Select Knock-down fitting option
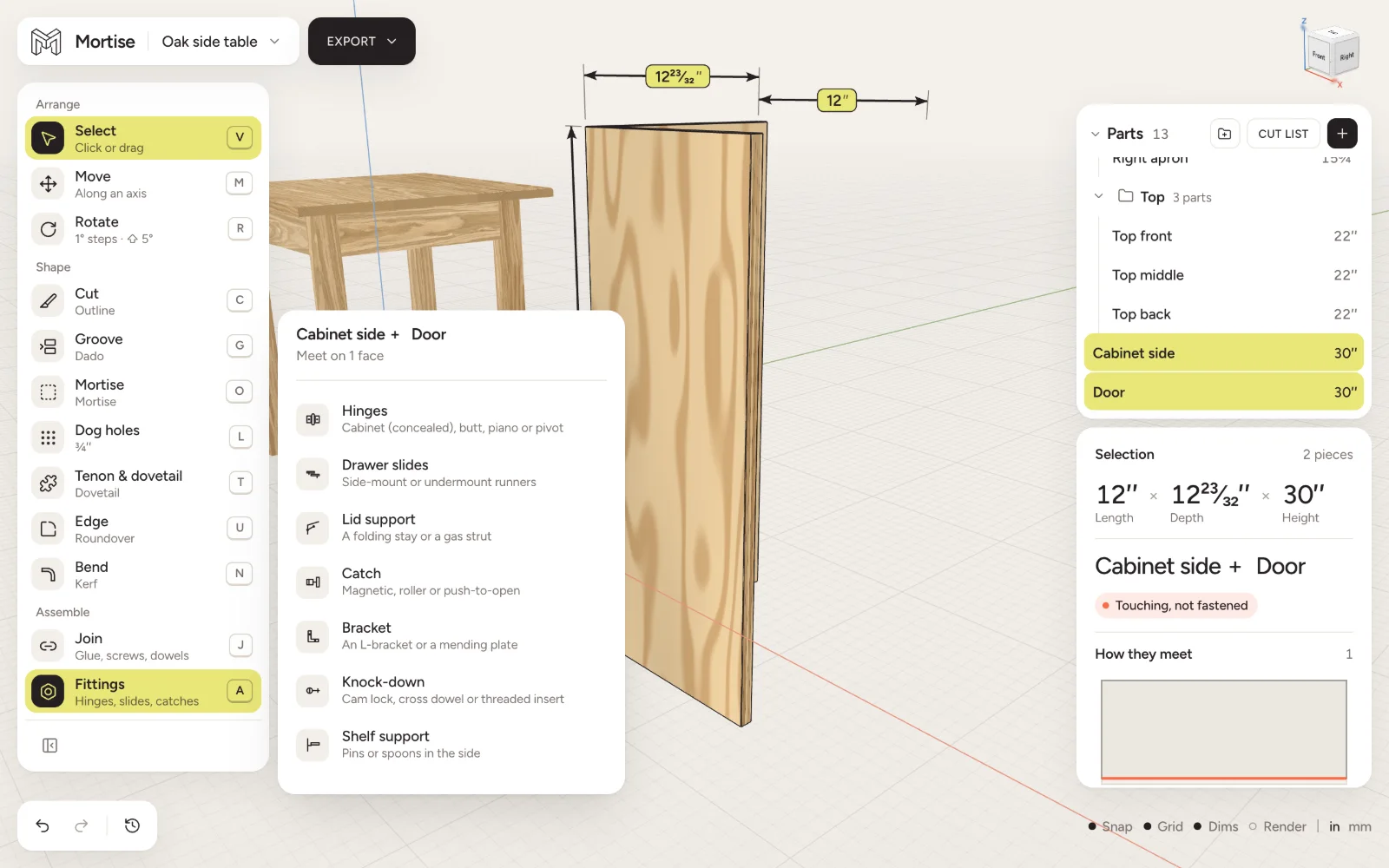This screenshot has width=1389, height=868. 451,690
